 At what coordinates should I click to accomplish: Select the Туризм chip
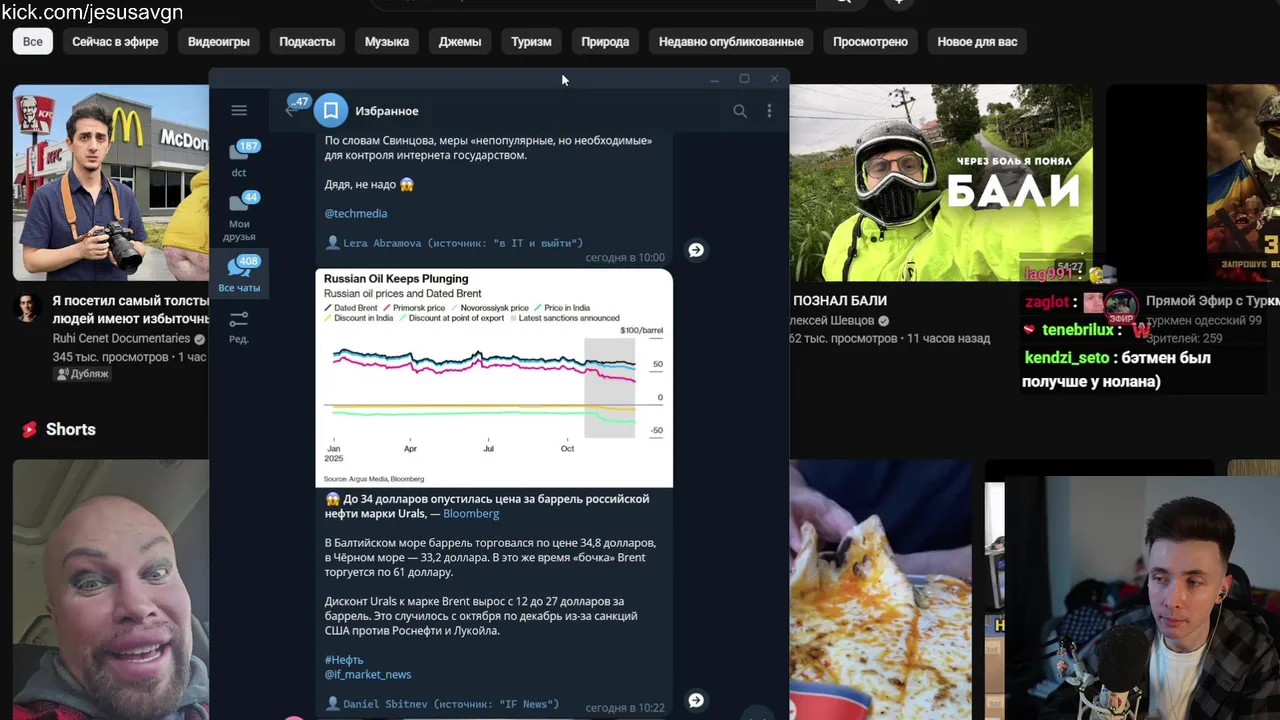[531, 41]
